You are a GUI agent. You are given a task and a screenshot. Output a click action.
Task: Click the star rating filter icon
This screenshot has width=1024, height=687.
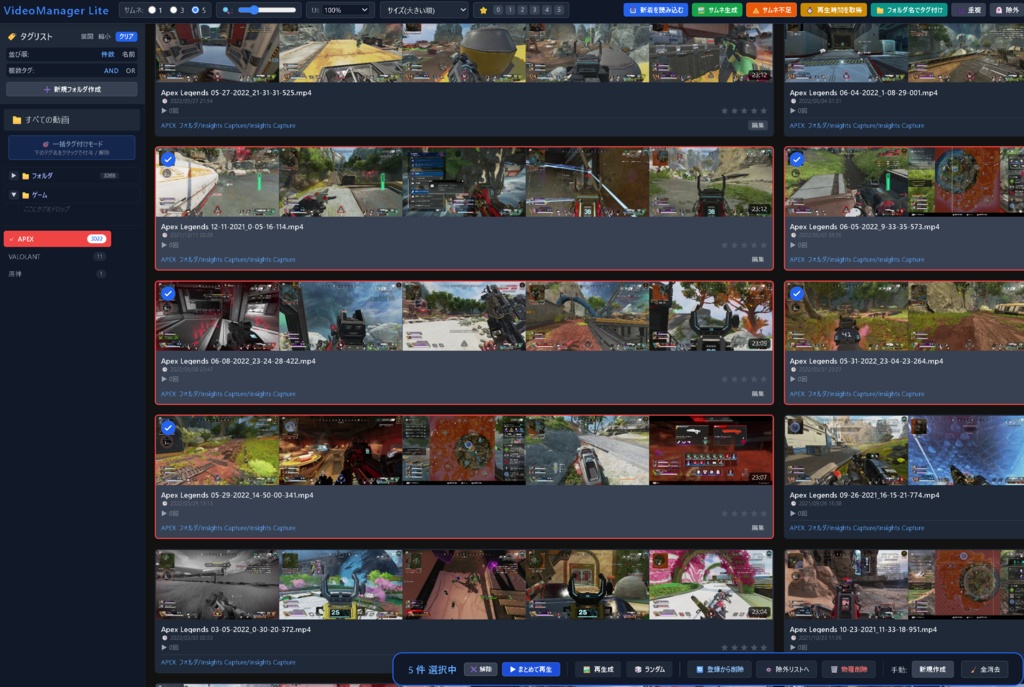[483, 10]
